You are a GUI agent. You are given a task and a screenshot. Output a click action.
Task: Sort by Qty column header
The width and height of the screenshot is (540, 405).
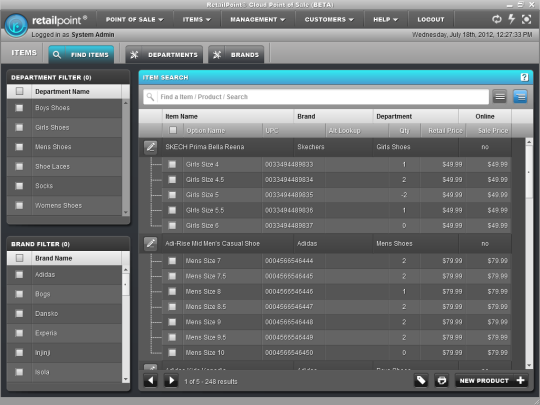[x=404, y=131]
